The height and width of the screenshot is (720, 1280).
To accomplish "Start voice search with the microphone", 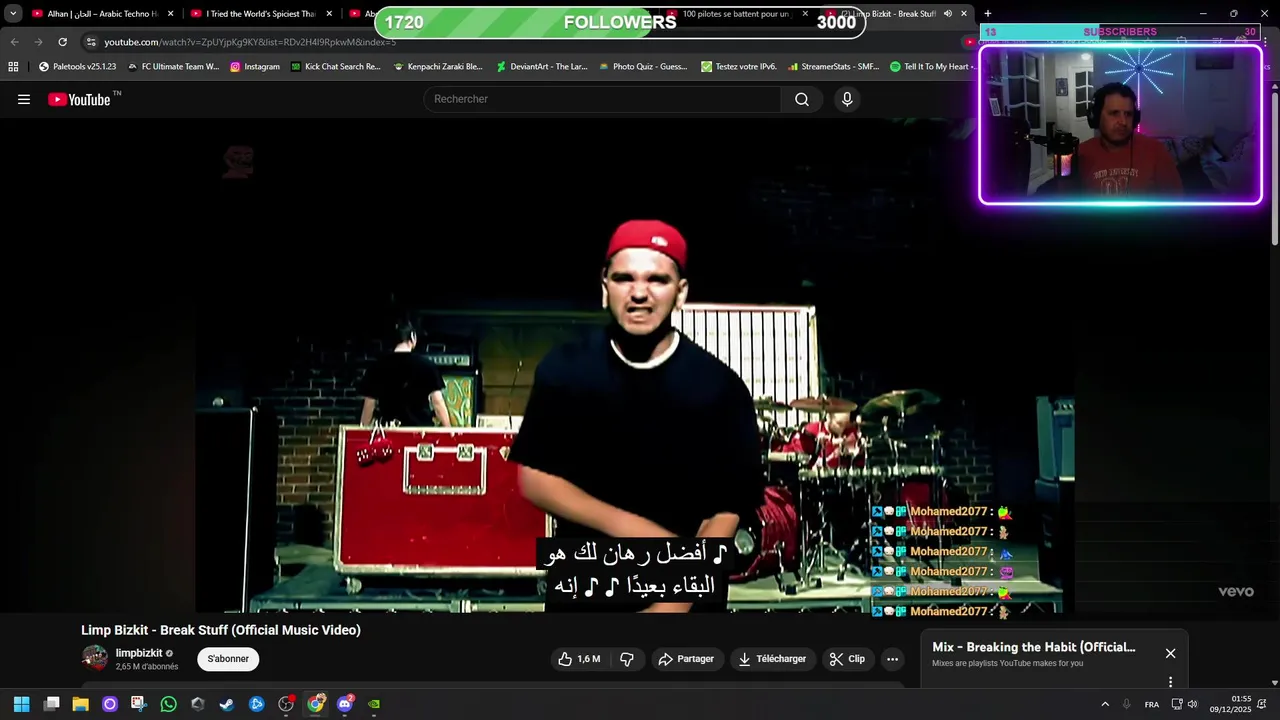I will [847, 99].
